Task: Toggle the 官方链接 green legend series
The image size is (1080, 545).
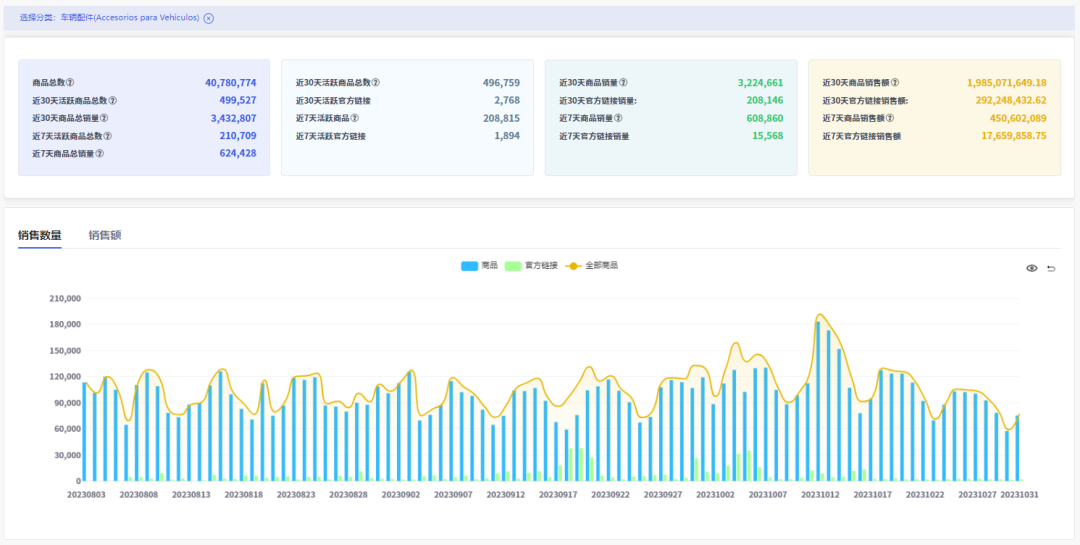Action: (531, 265)
